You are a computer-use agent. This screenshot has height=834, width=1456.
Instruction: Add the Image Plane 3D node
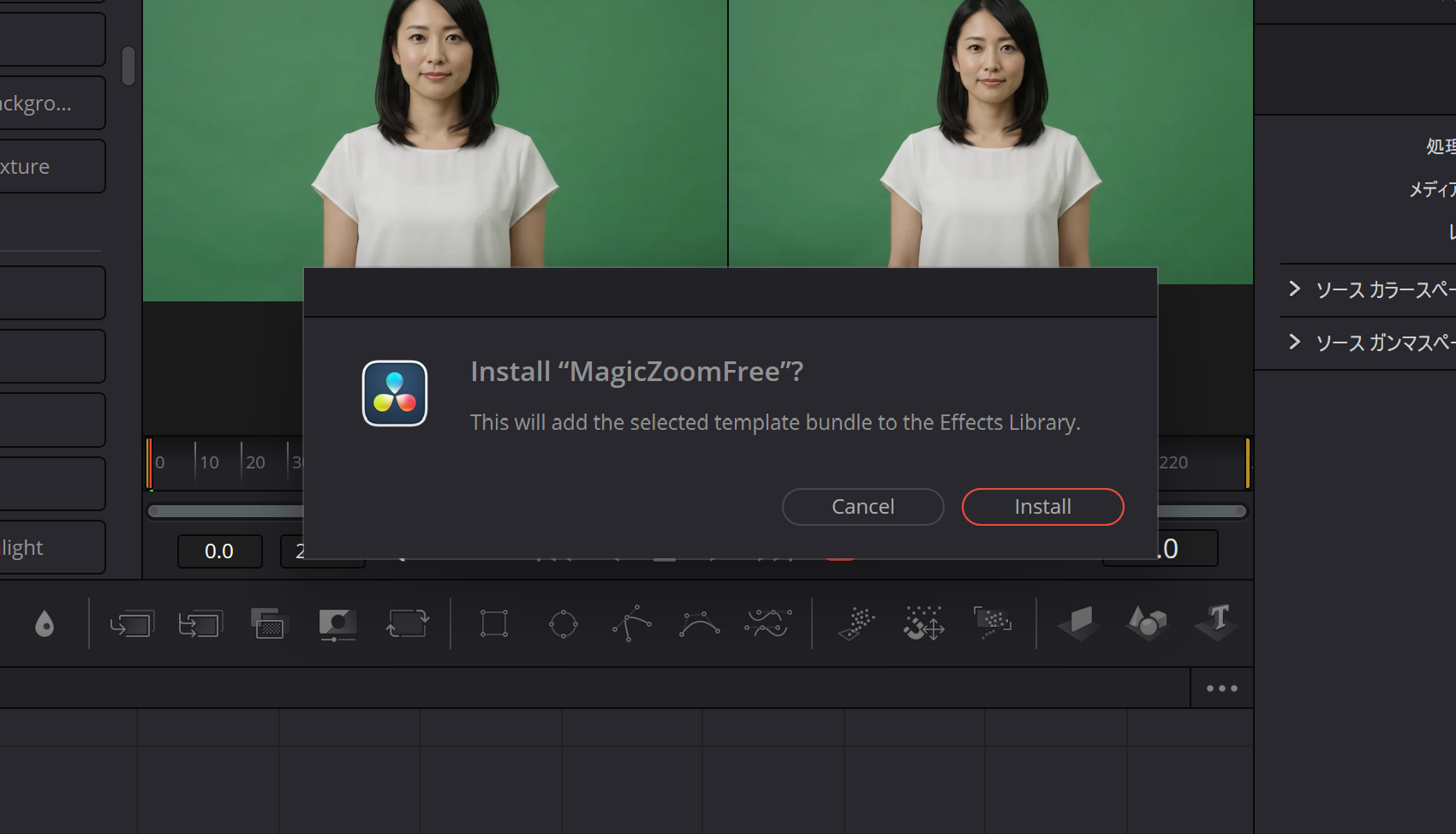point(1079,624)
